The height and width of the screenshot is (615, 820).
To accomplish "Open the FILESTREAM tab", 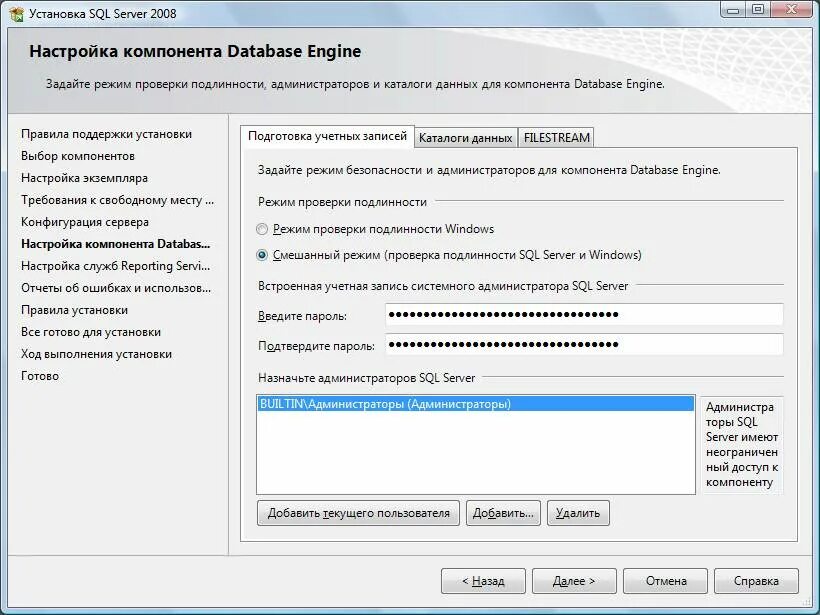I will [x=556, y=138].
